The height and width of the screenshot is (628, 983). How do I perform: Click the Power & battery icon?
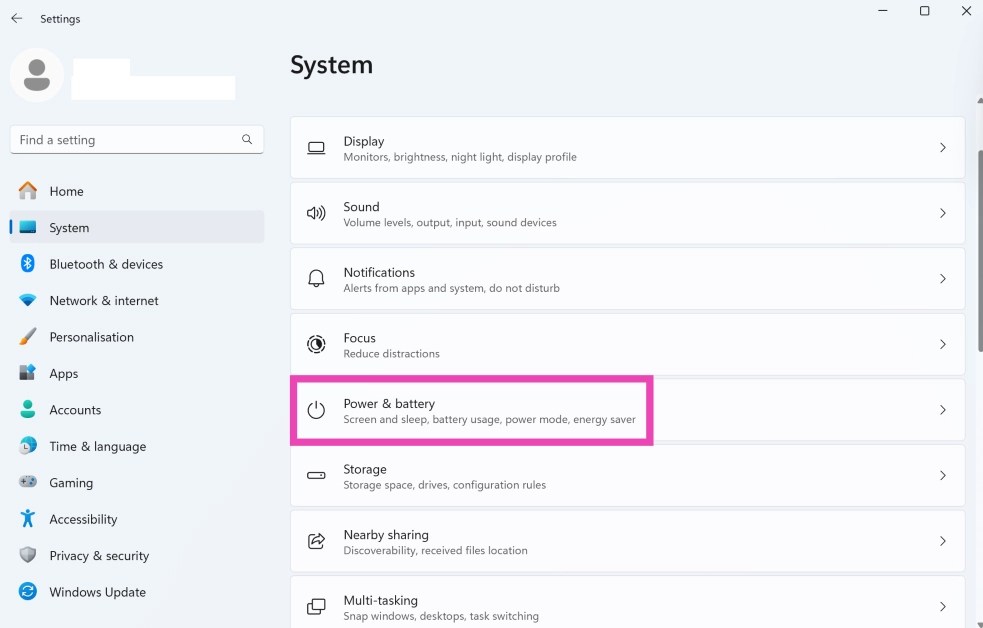[x=316, y=410]
